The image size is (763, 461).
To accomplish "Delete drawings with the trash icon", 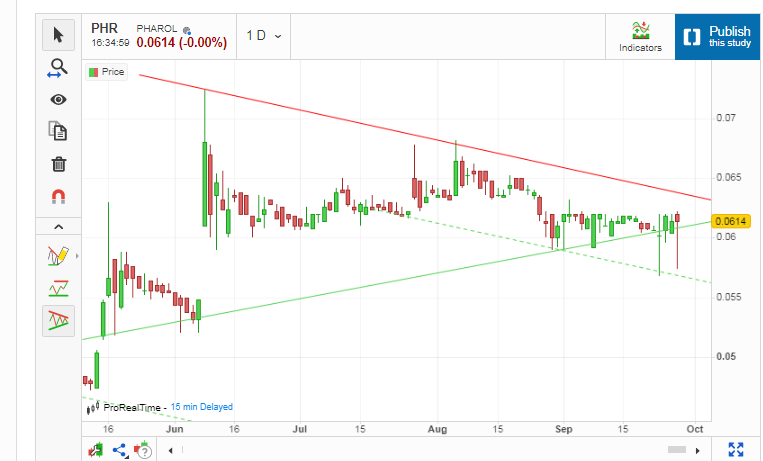I will click(x=58, y=164).
